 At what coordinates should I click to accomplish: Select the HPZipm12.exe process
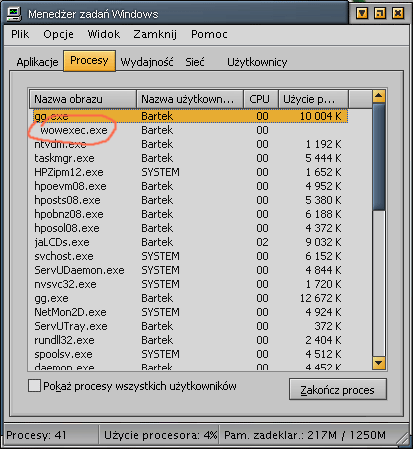click(191, 172)
